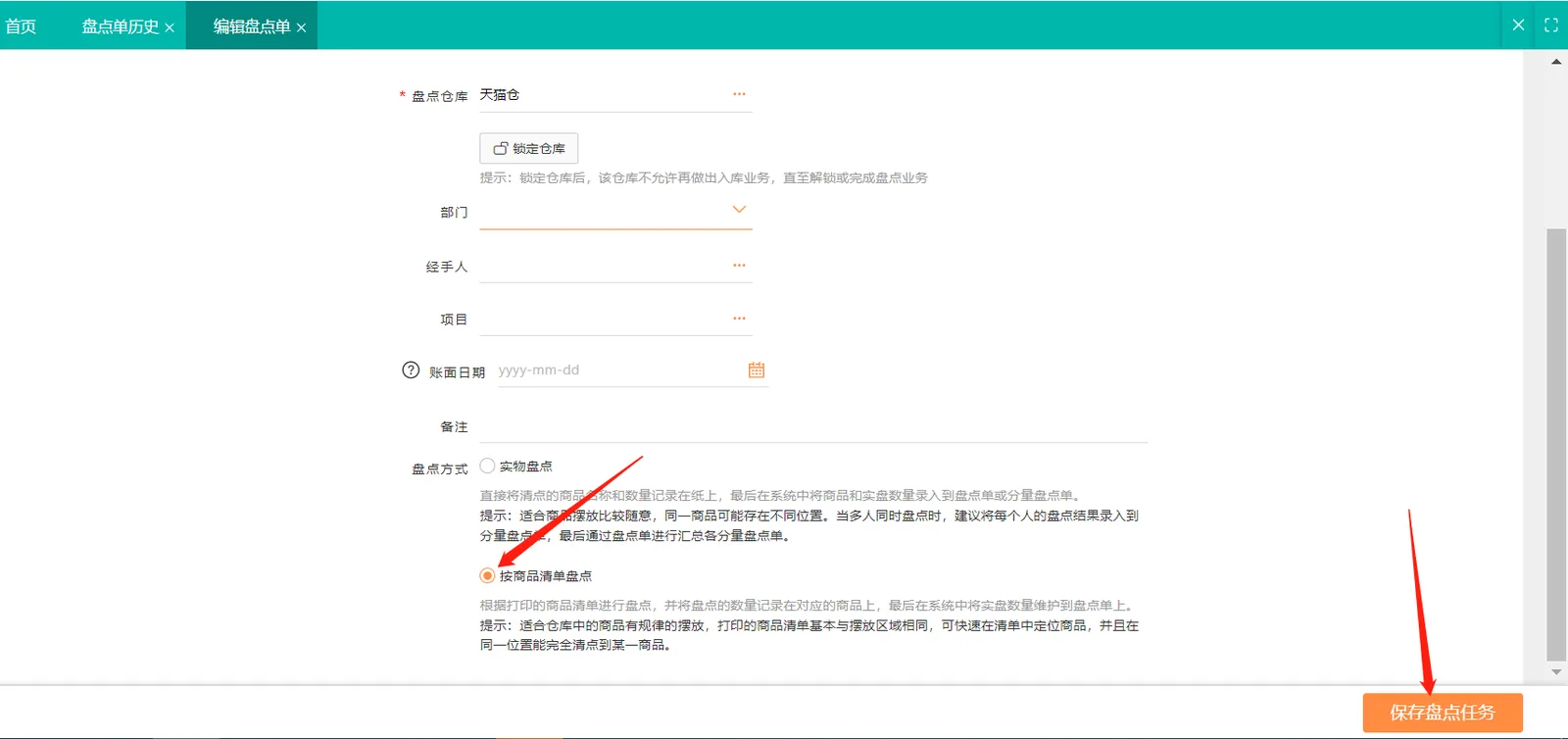Switch to the 编辑盘点单 tab

pyautogui.click(x=252, y=26)
